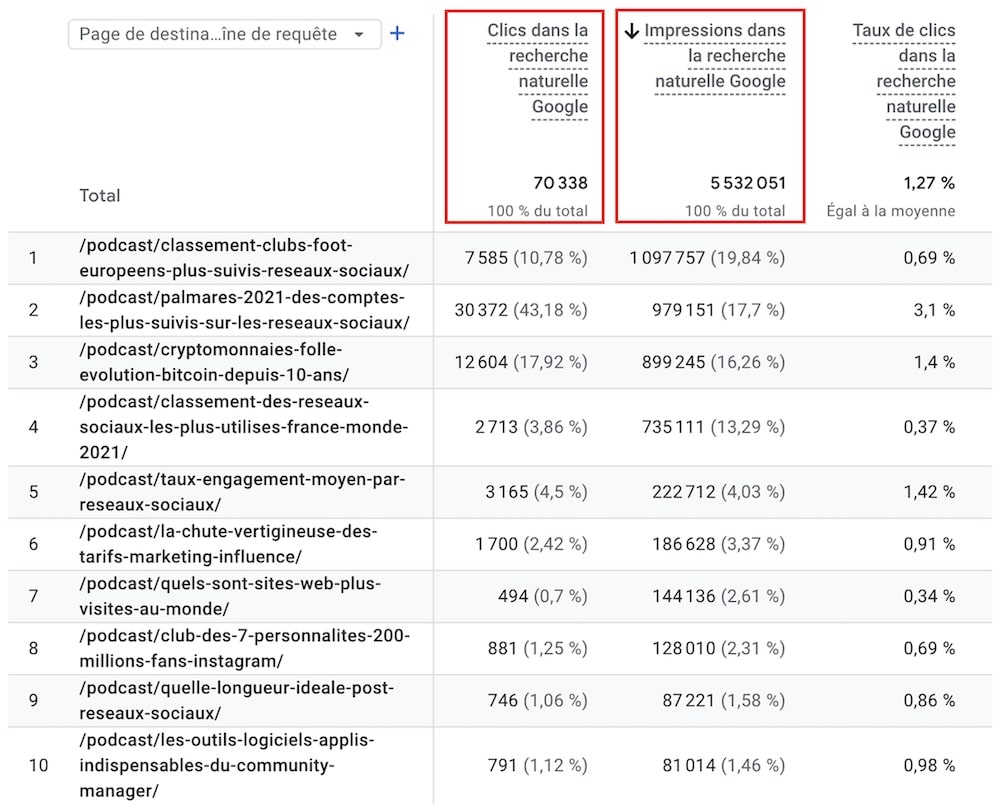Click the 1 097 757 impressions cell
The image size is (1000, 807).
707,258
